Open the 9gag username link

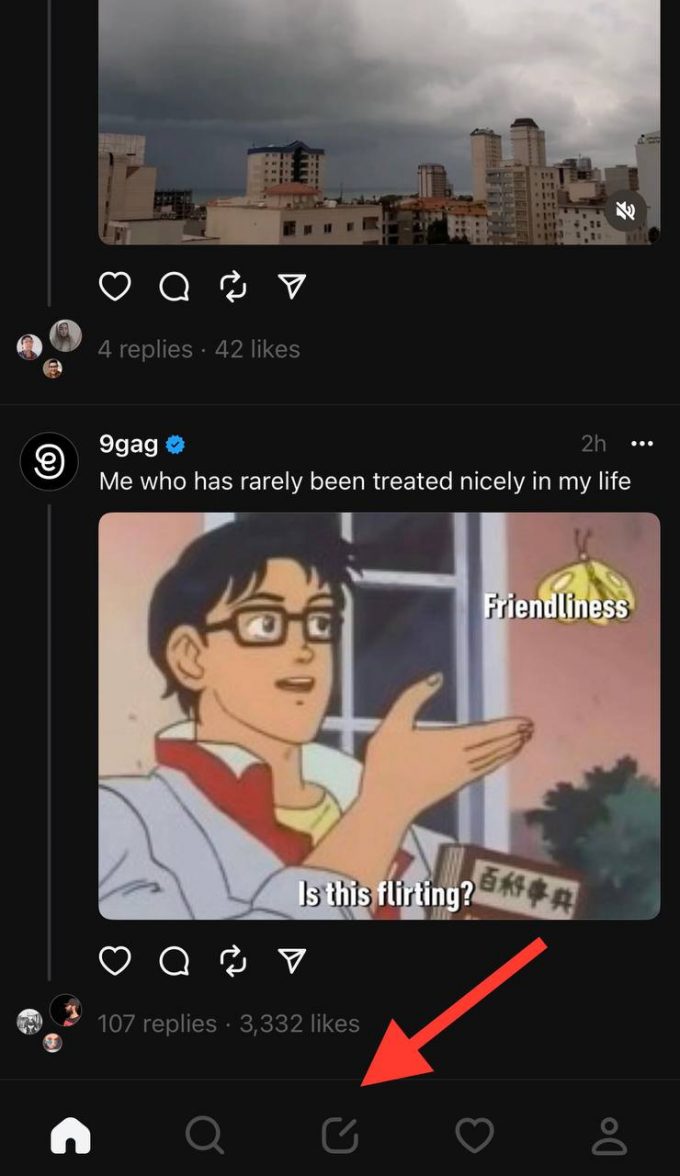[128, 443]
